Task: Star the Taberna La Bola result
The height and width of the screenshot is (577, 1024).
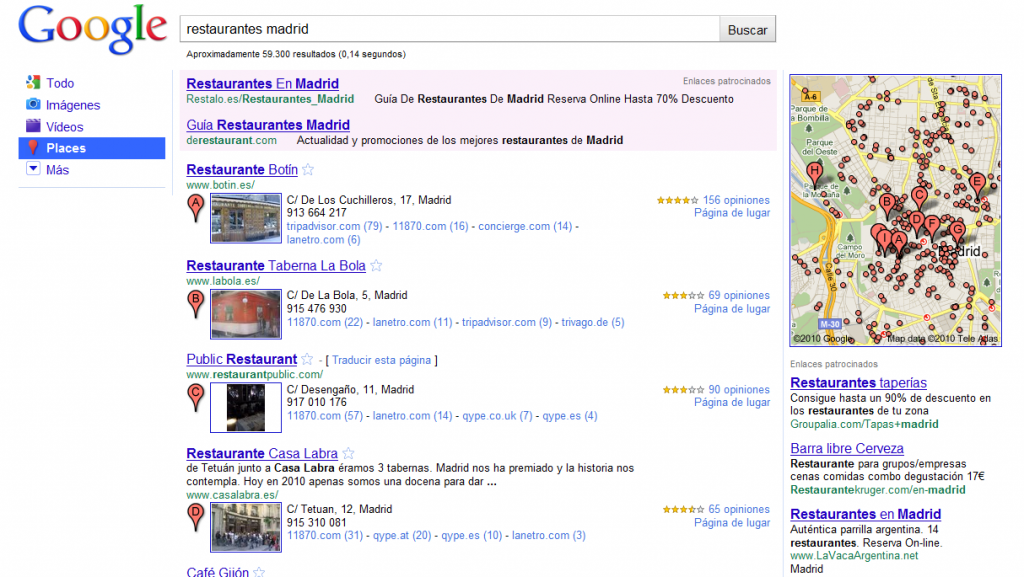Action: (376, 265)
